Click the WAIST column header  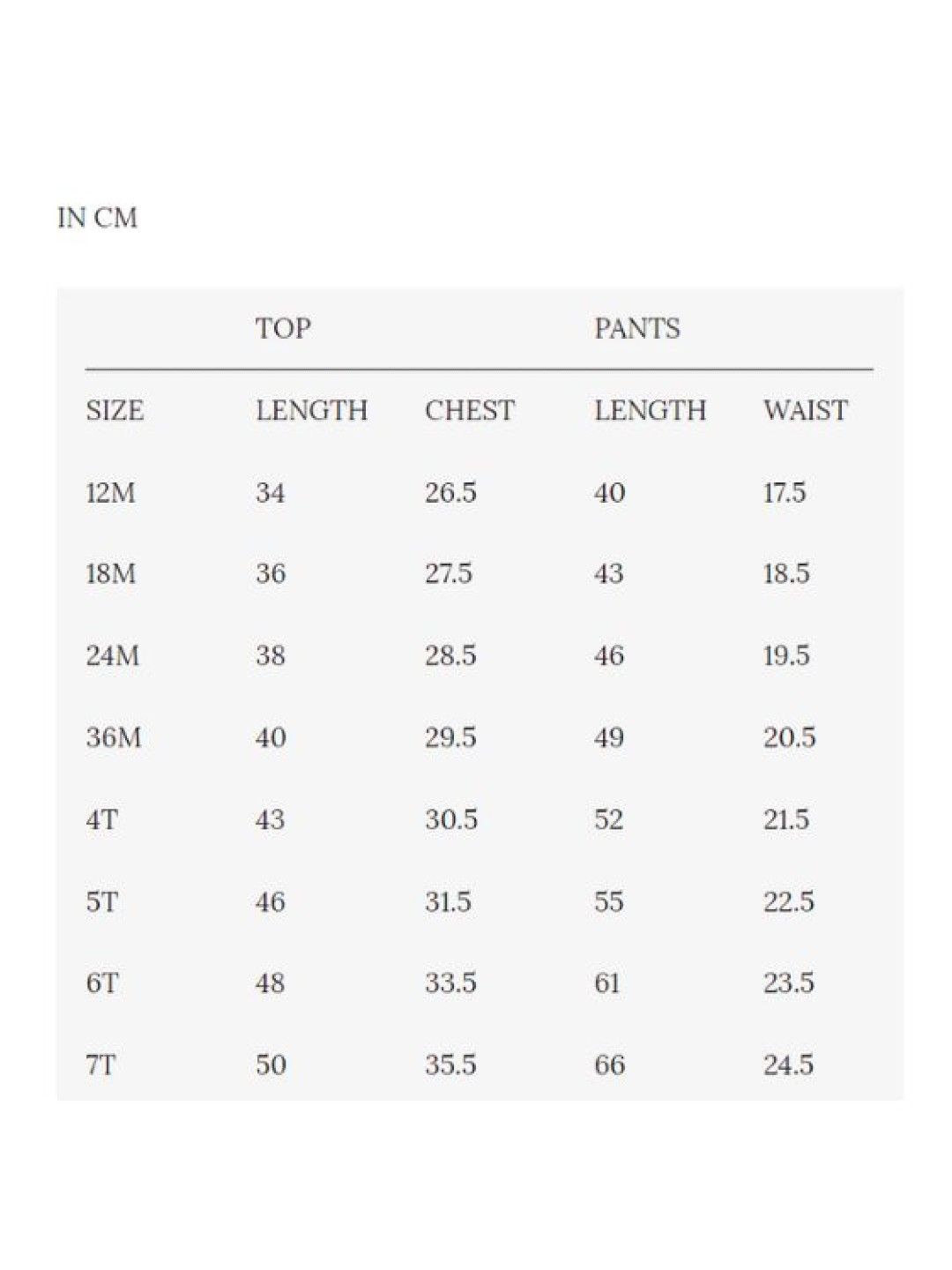click(x=805, y=410)
